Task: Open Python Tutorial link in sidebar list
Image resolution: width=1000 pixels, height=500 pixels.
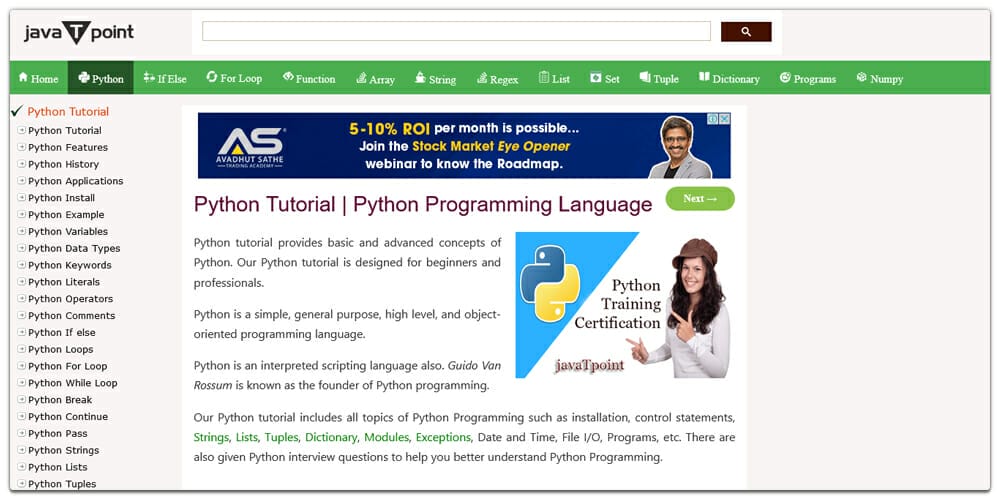Action: [64, 131]
